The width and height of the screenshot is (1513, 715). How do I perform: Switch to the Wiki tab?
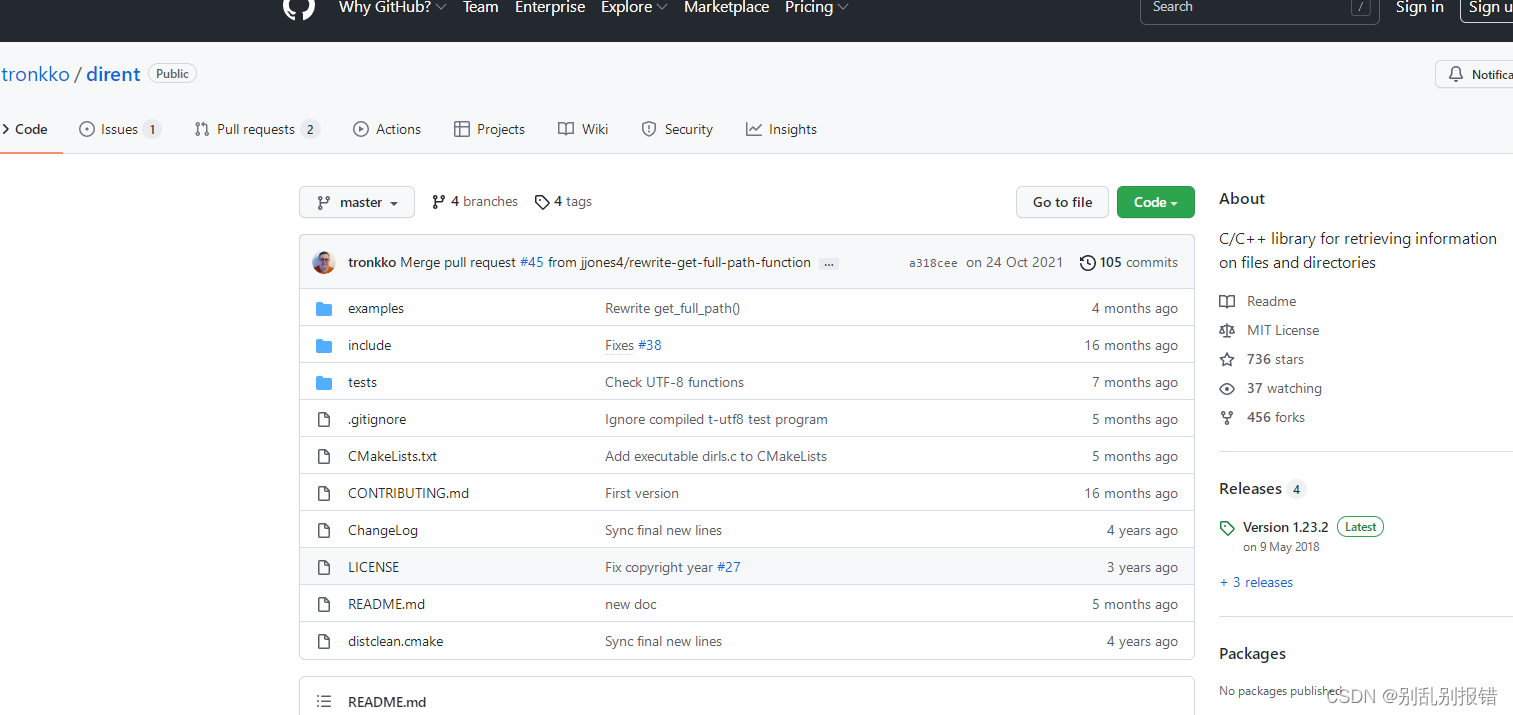point(583,129)
